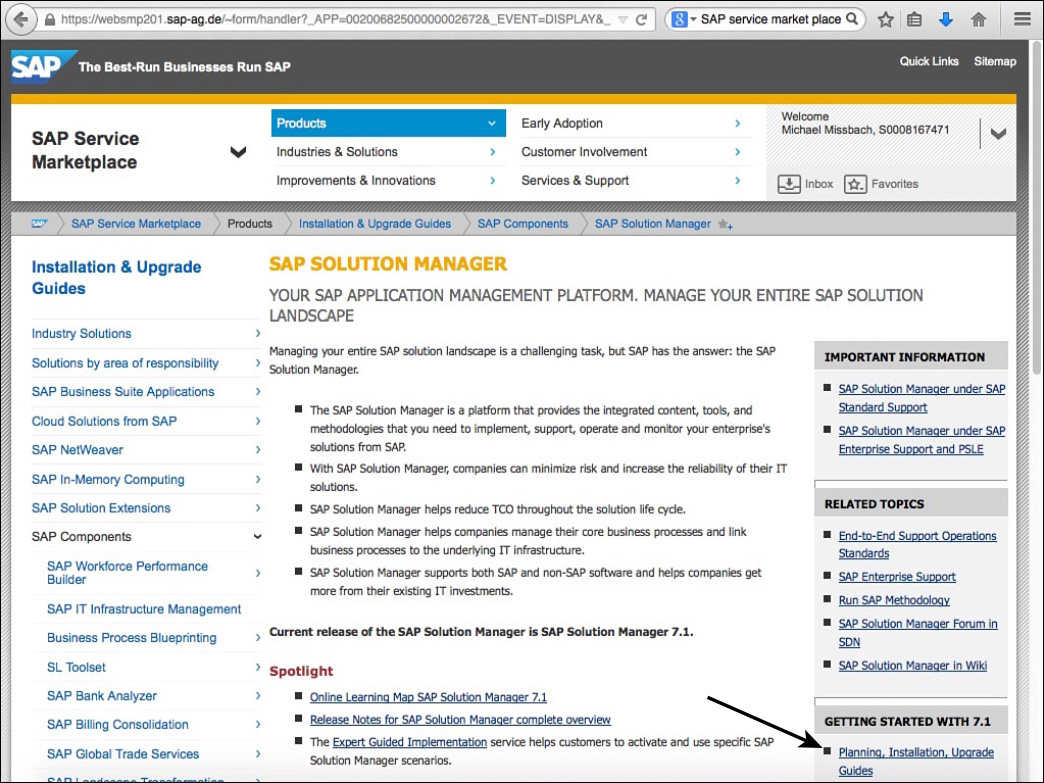The width and height of the screenshot is (1044, 783).
Task: Open Online Learning Map SAP Solution Manager 7.1
Action: coord(428,697)
